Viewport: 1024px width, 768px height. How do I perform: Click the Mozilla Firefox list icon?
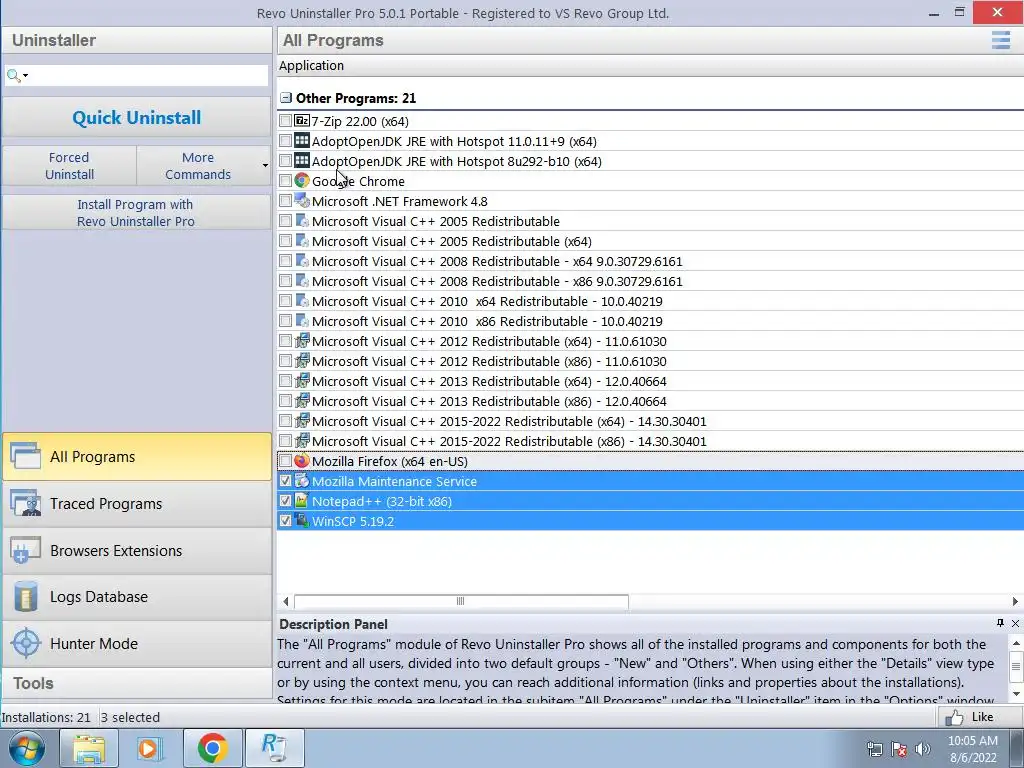[x=302, y=461]
